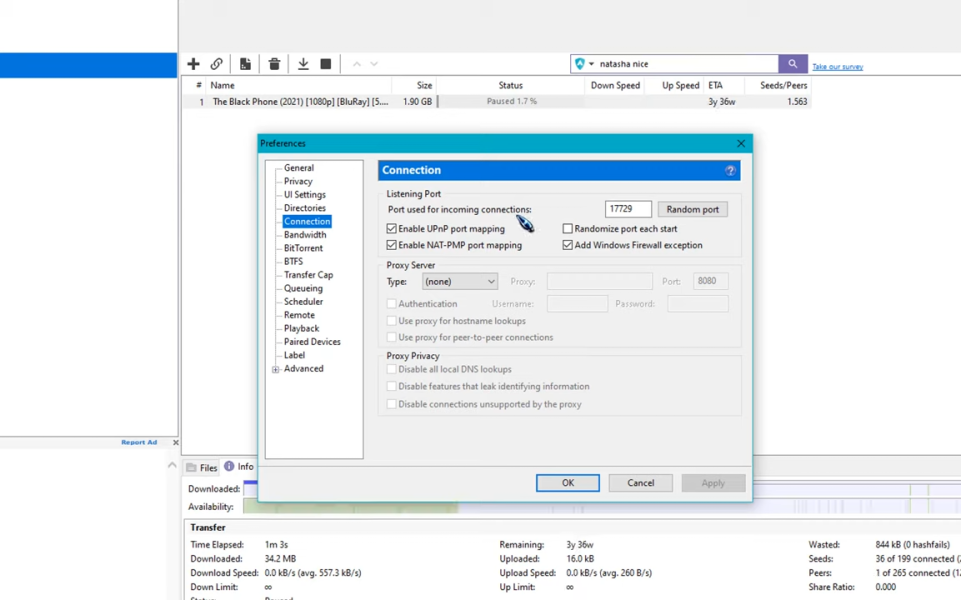Select Label in Preferences tree
This screenshot has height=600, width=961.
(294, 355)
